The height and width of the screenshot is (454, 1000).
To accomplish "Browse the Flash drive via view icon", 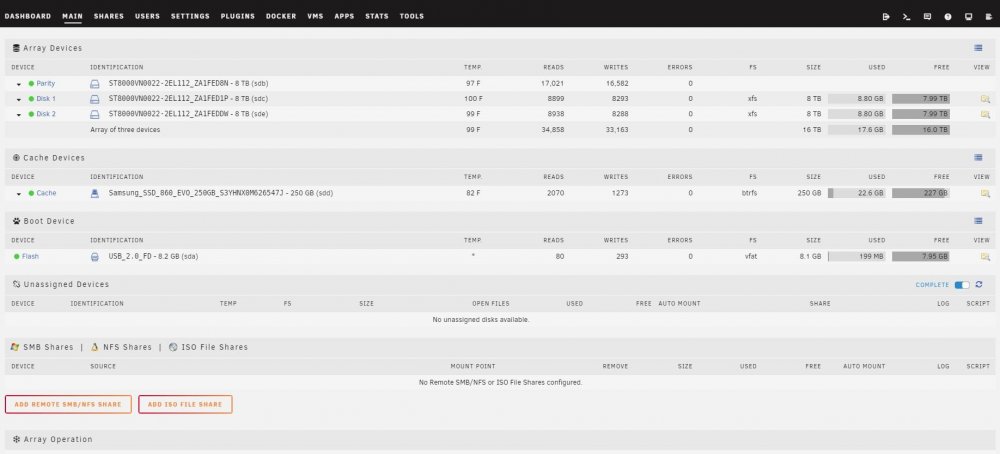I will point(985,256).
